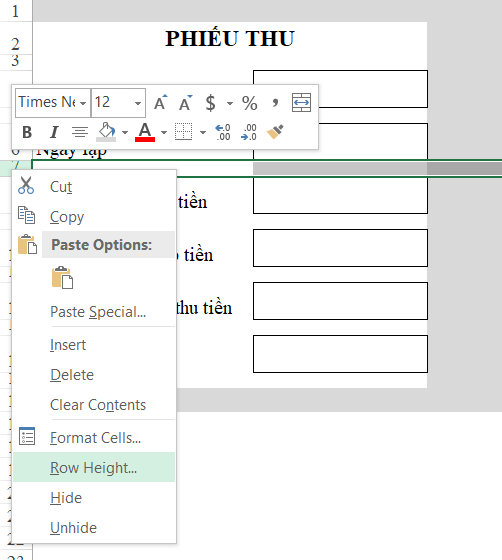Select Format Cells from context menu
Image resolution: width=502 pixels, height=560 pixels.
[94, 438]
